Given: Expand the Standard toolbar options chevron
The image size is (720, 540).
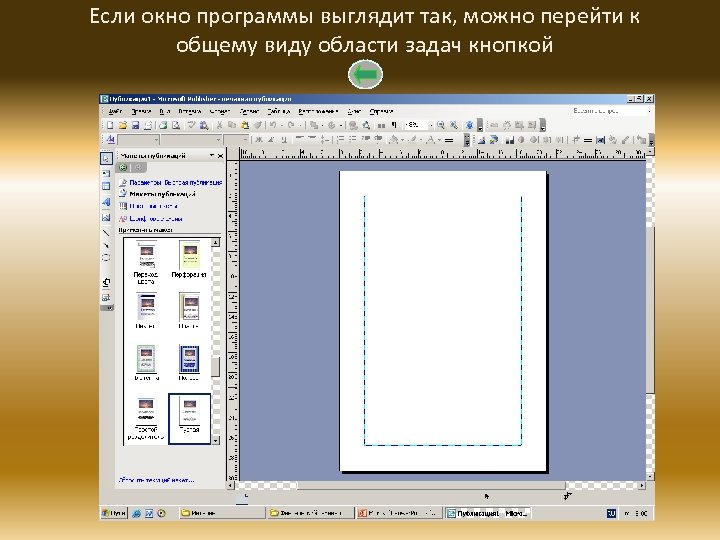Looking at the screenshot, I should click(x=479, y=125).
